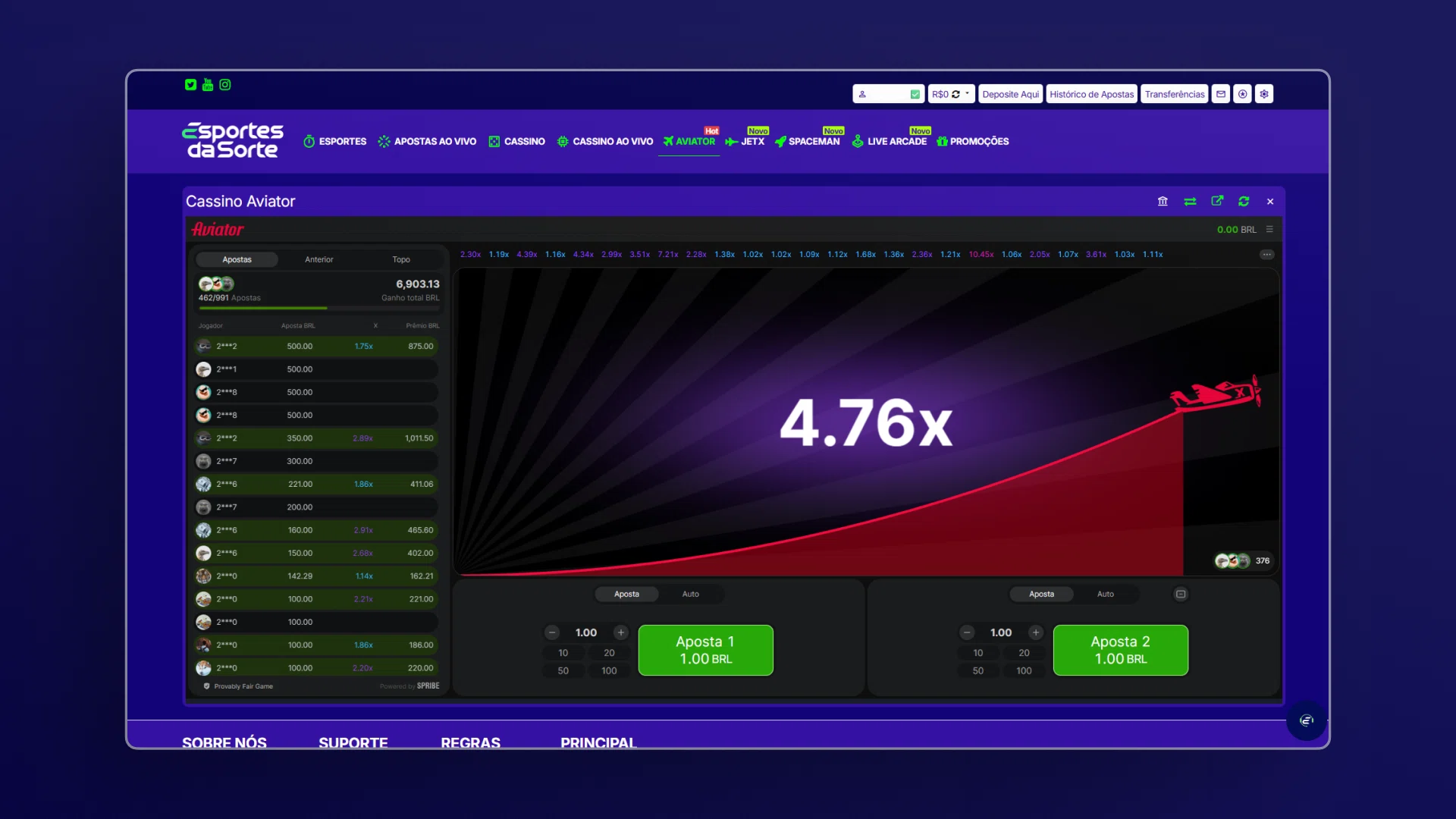Refresh the R$0 balance
This screenshot has height=819, width=1456.
956,94
